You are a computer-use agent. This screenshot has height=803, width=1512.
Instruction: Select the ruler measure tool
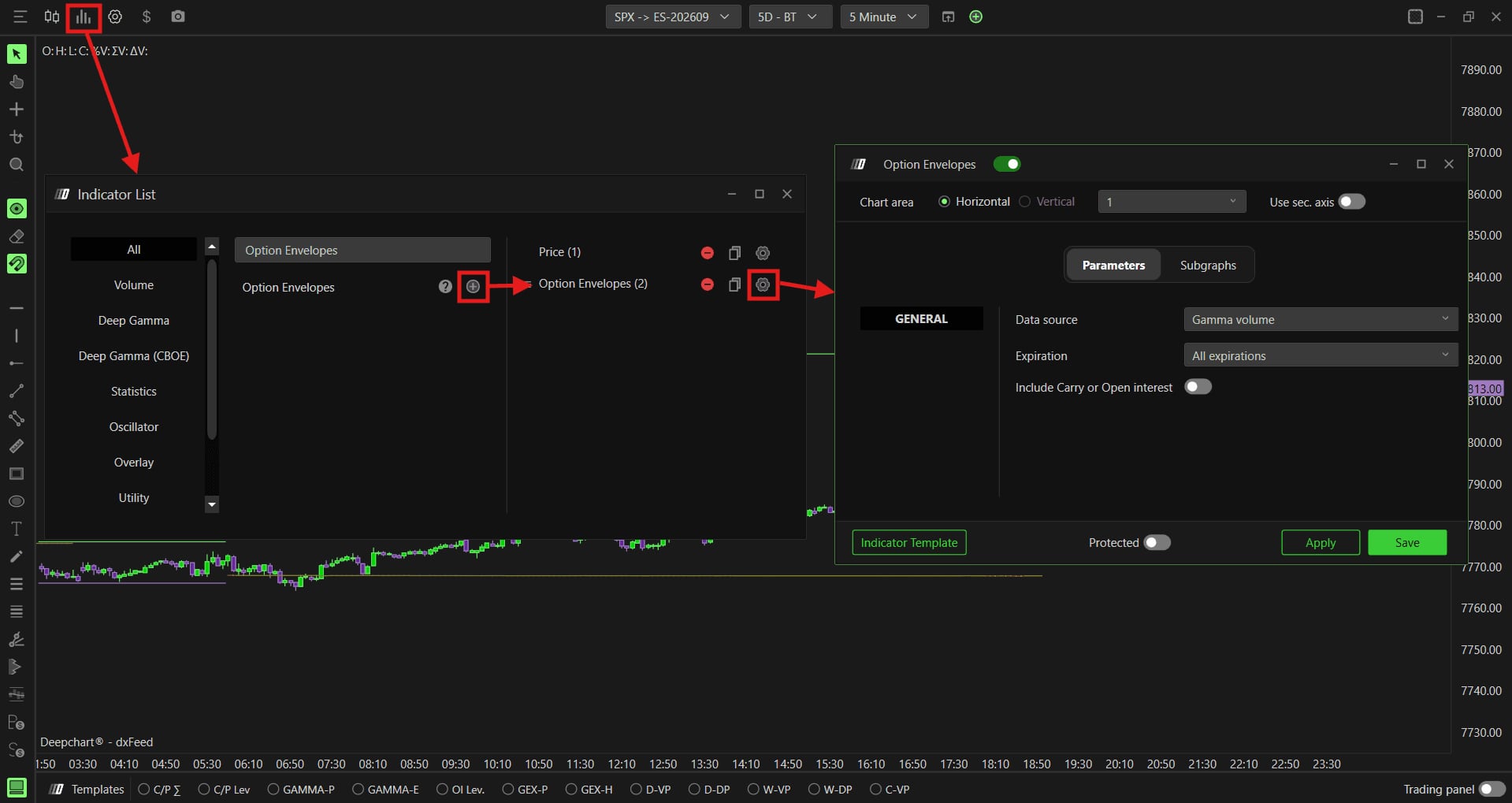tap(17, 446)
